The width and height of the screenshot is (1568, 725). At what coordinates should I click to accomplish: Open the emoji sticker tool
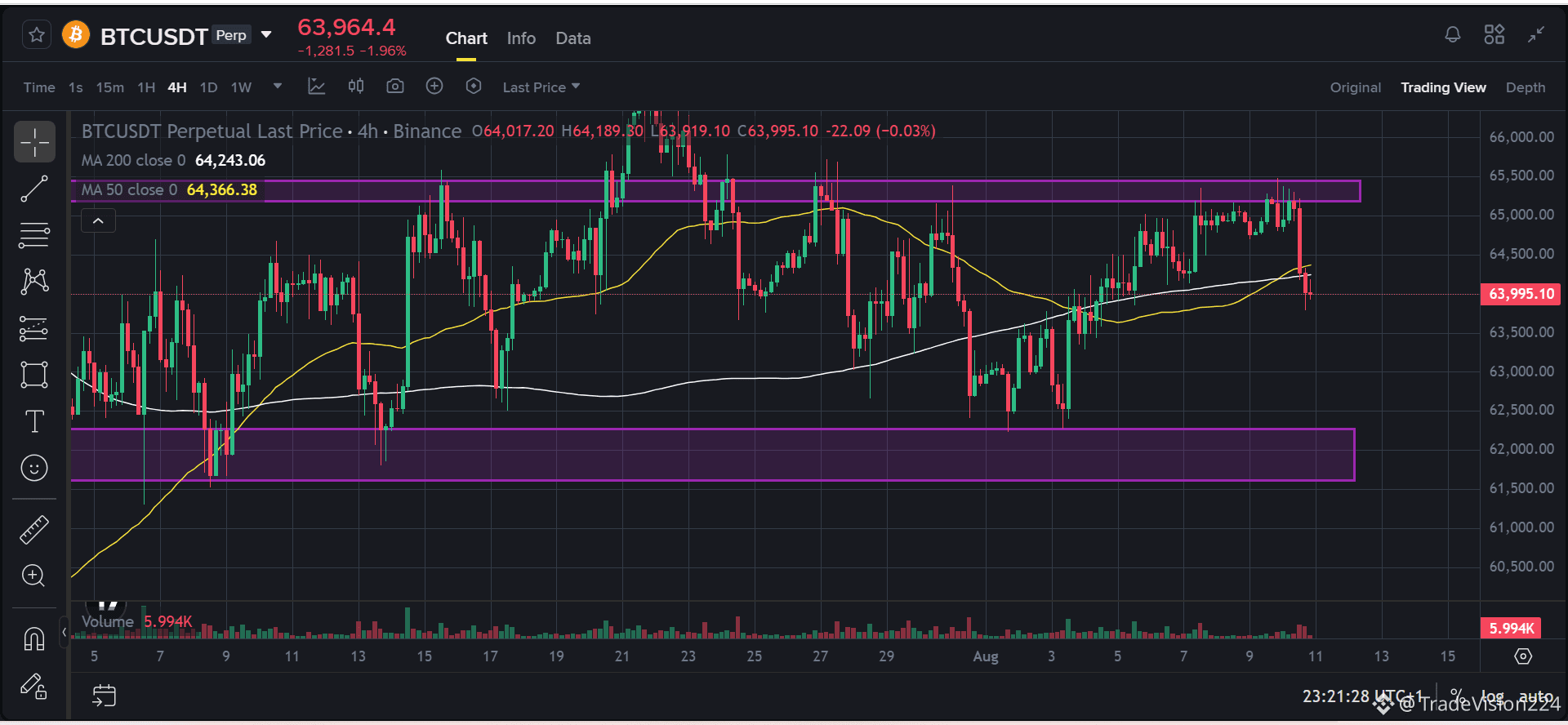[x=33, y=468]
